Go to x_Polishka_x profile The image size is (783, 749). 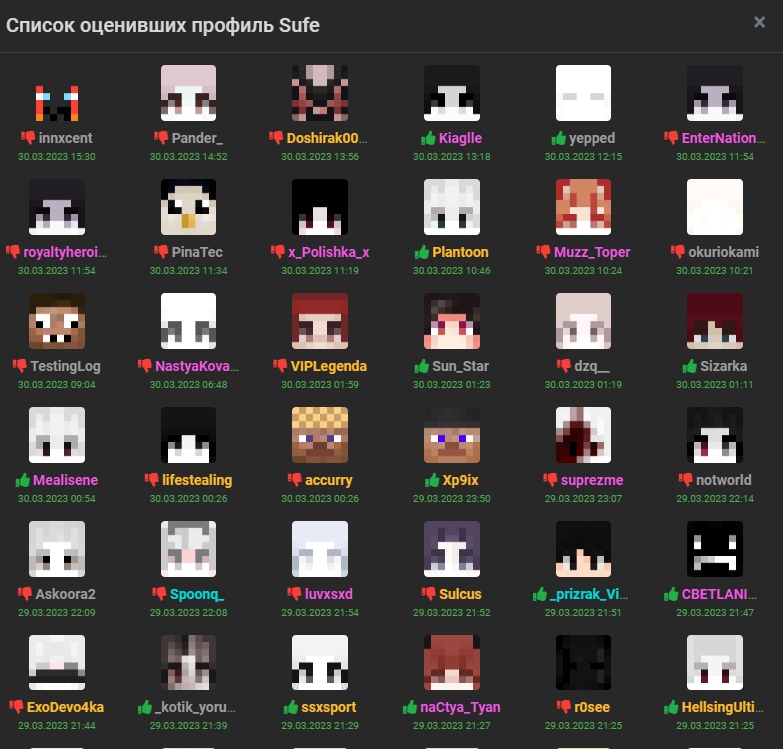(328, 252)
